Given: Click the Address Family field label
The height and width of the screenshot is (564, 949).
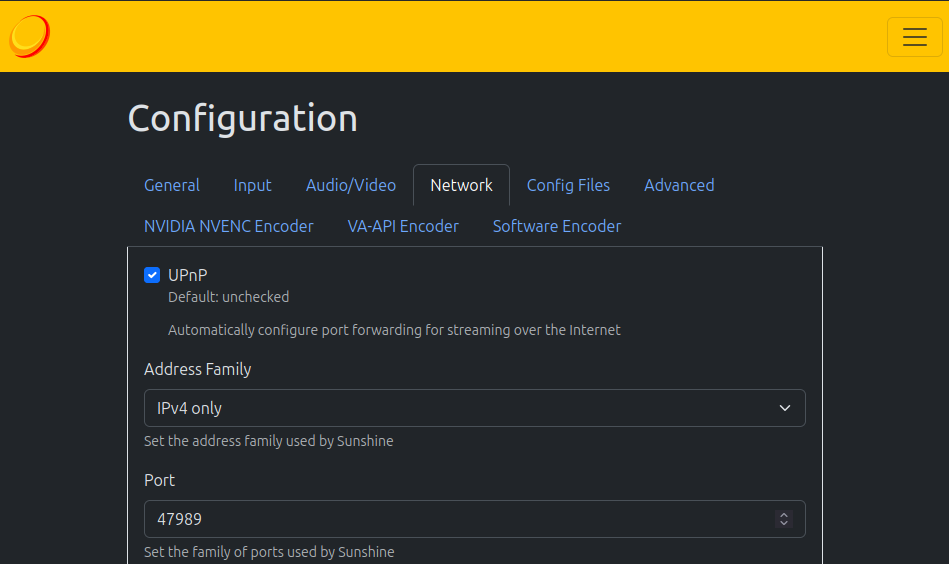Looking at the screenshot, I should coord(198,369).
